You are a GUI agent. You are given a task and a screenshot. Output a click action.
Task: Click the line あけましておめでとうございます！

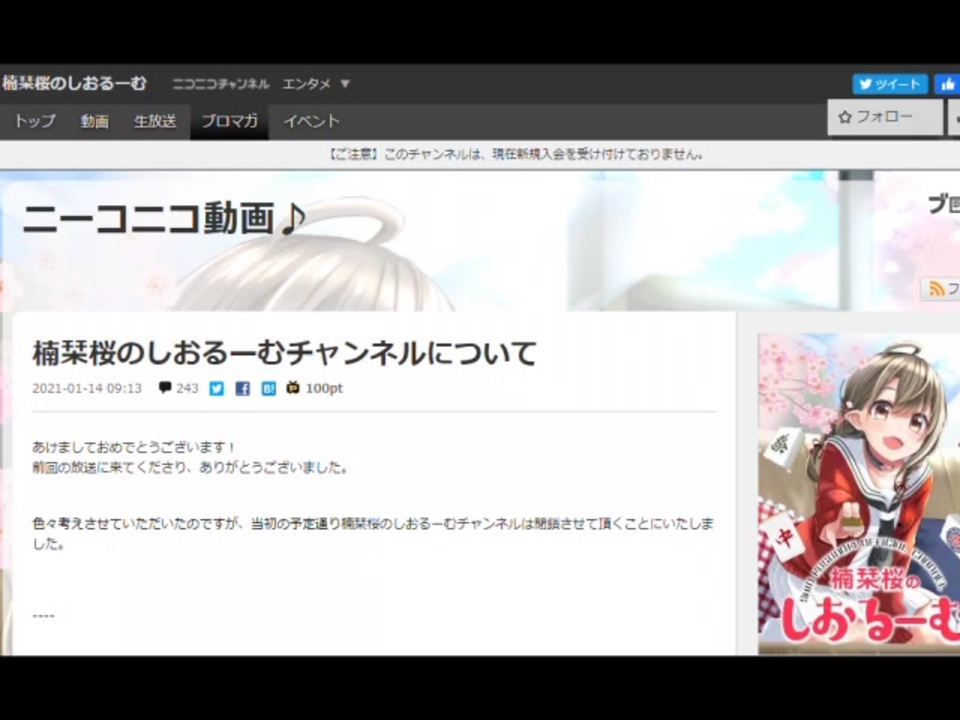coord(133,447)
